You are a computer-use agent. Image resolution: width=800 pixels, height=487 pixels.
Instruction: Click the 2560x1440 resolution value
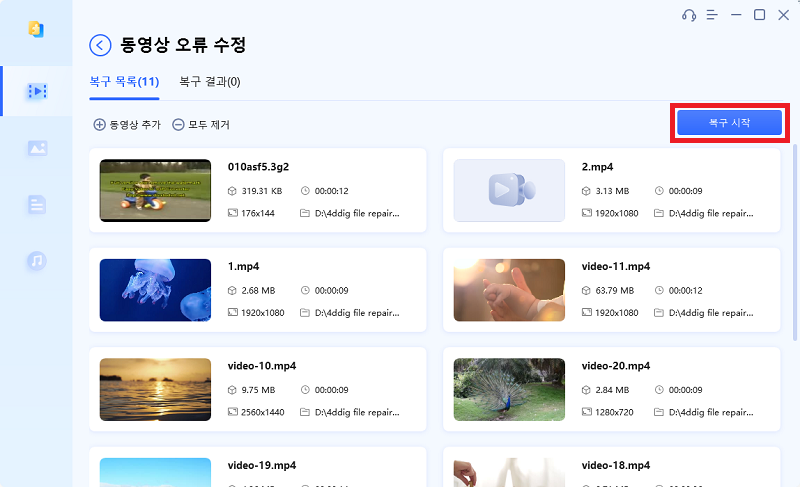tap(263, 412)
